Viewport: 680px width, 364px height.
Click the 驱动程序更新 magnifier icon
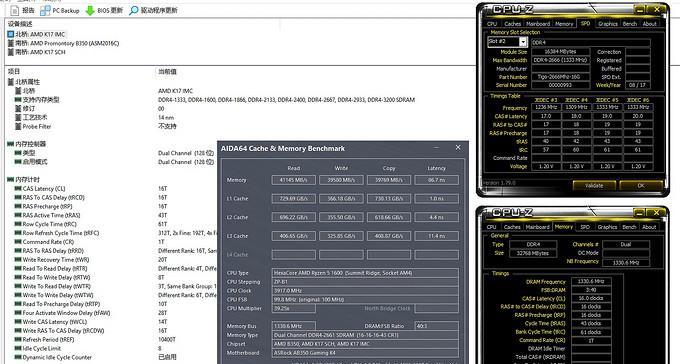(x=134, y=10)
